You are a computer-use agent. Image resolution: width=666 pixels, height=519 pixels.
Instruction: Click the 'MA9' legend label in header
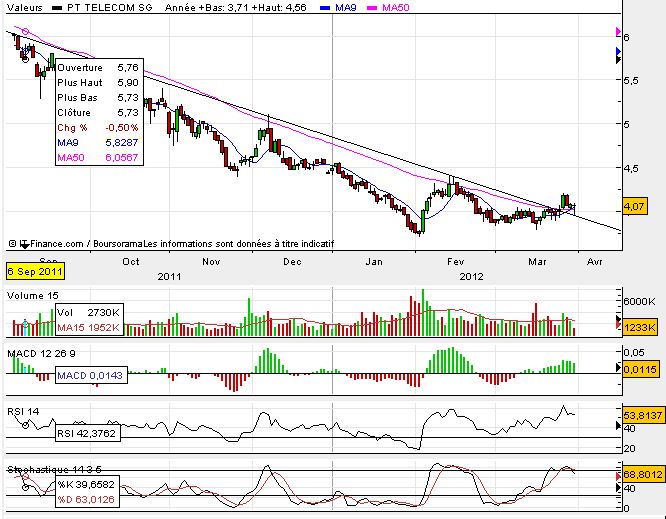(x=345, y=7)
